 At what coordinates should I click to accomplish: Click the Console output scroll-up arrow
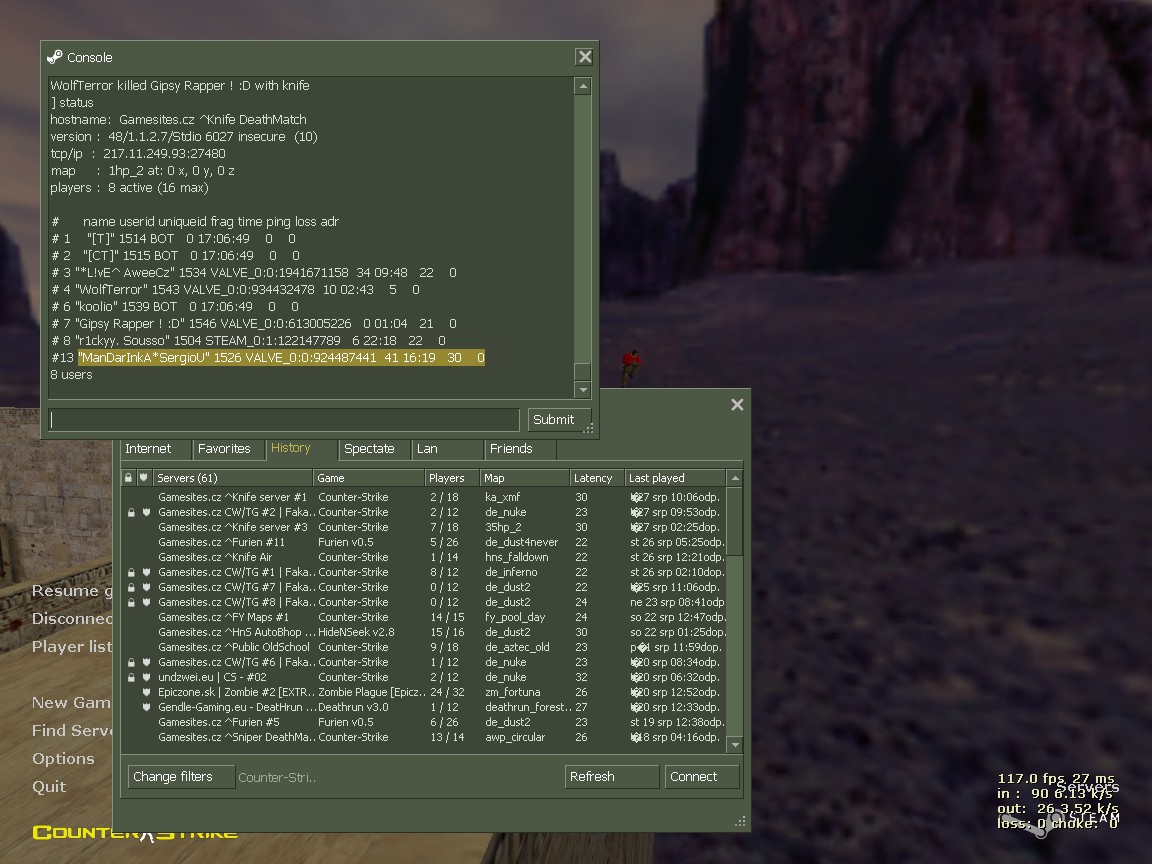click(583, 87)
